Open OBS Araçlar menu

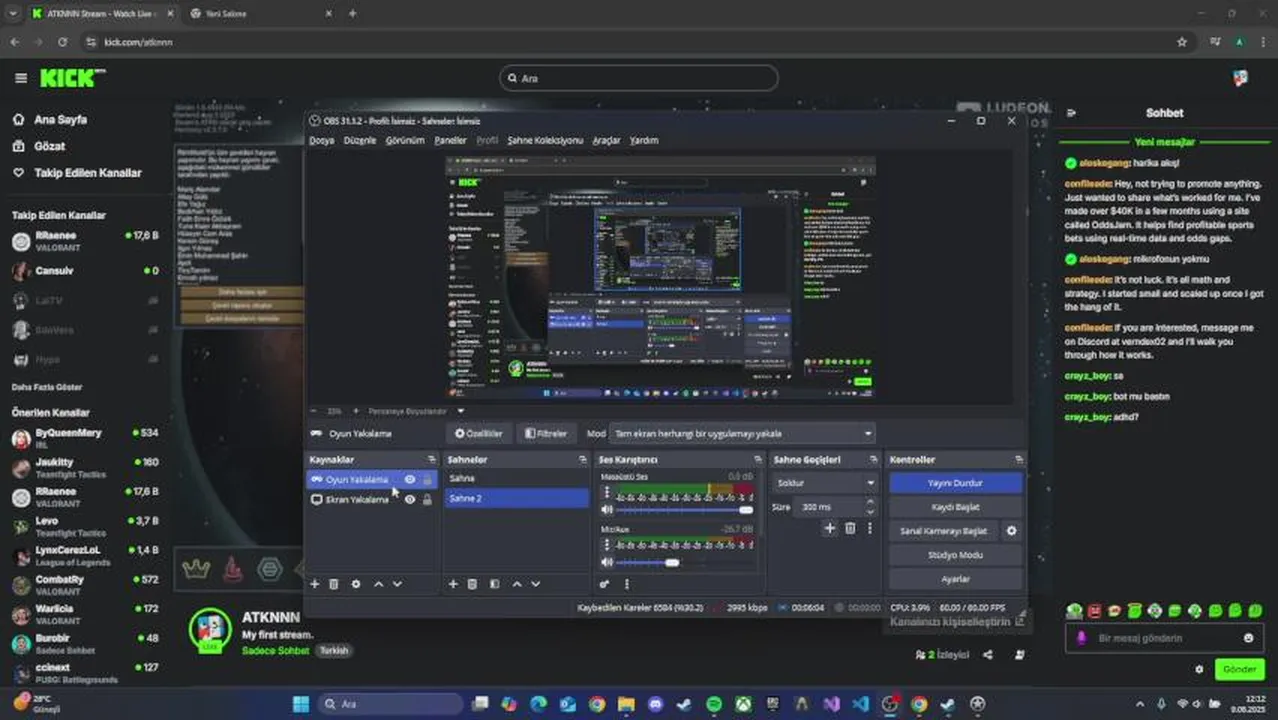[x=606, y=141]
